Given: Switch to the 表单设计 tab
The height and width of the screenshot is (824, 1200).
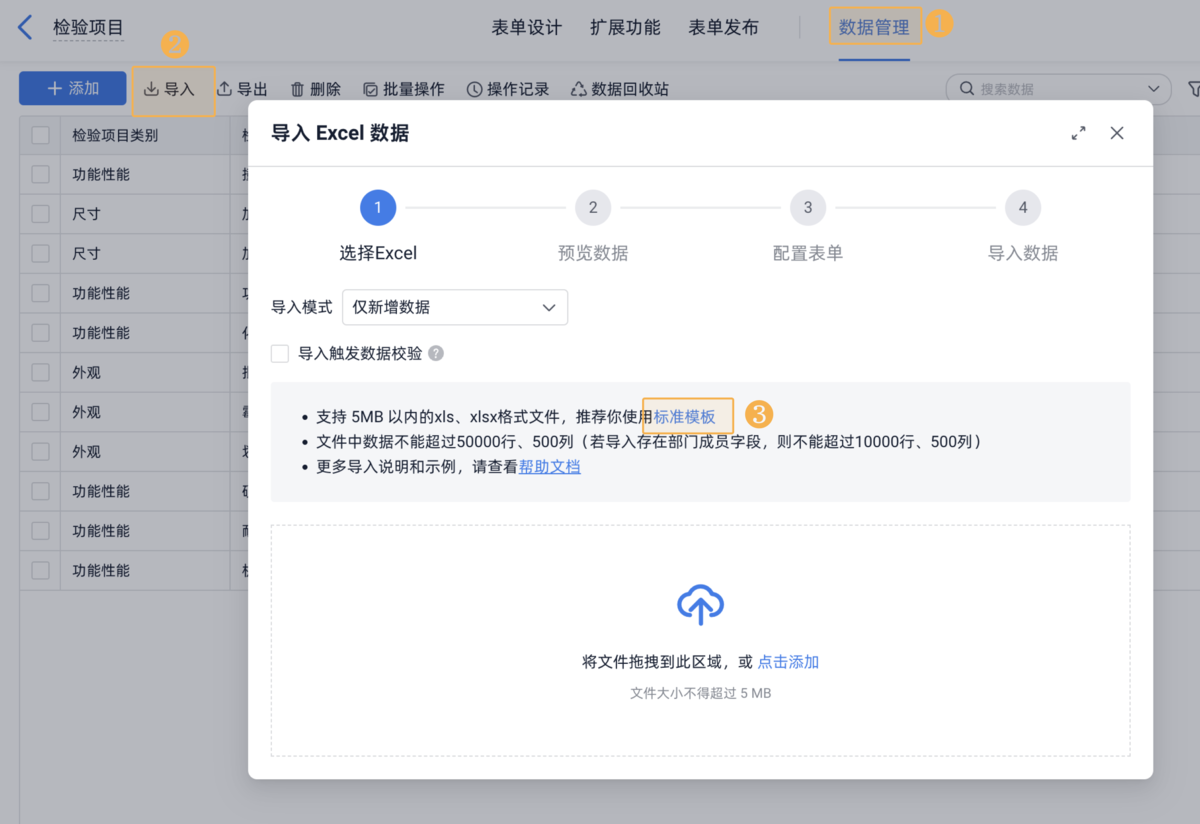Looking at the screenshot, I should pos(526,28).
